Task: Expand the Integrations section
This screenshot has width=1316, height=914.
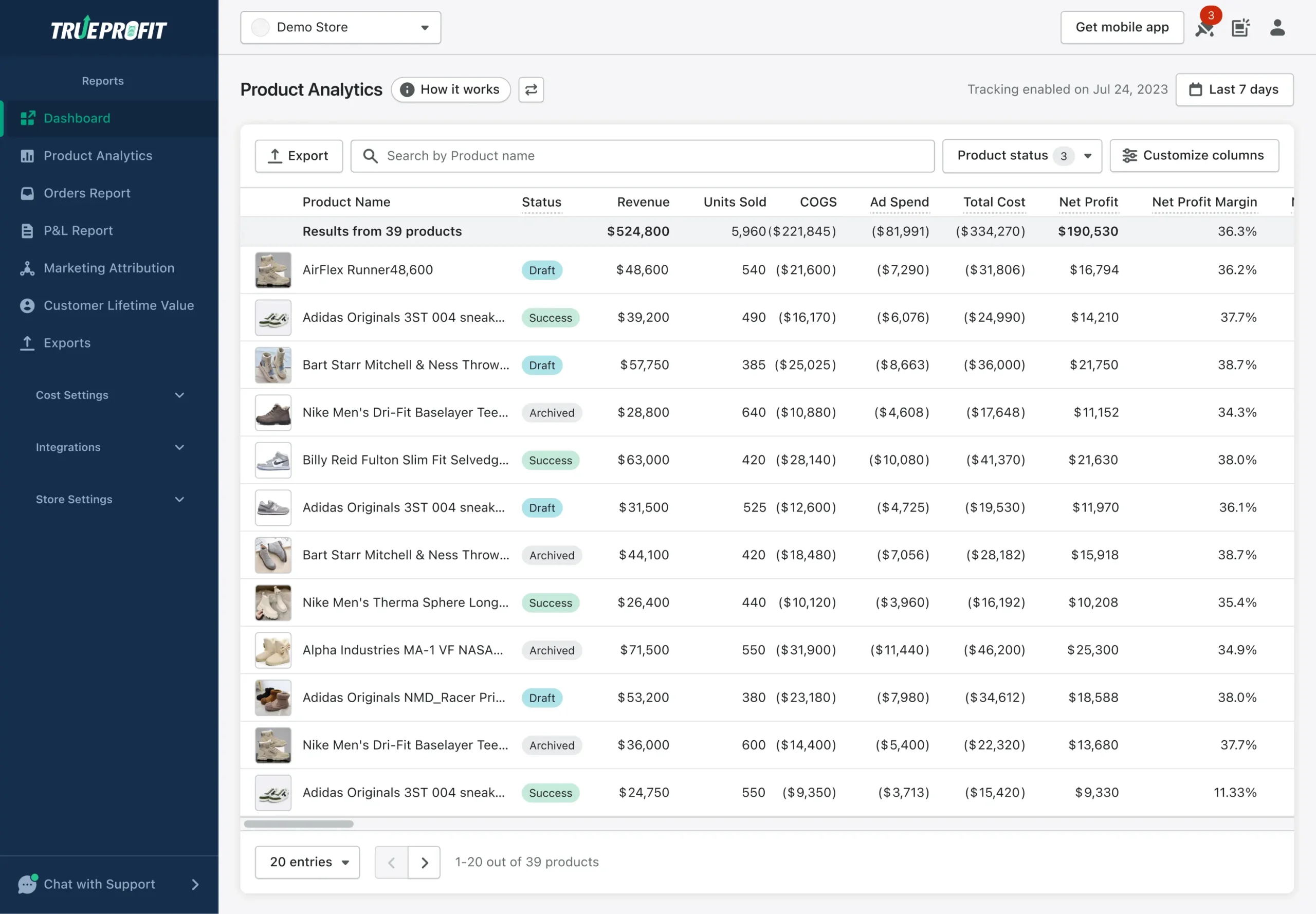Action: pyautogui.click(x=109, y=447)
